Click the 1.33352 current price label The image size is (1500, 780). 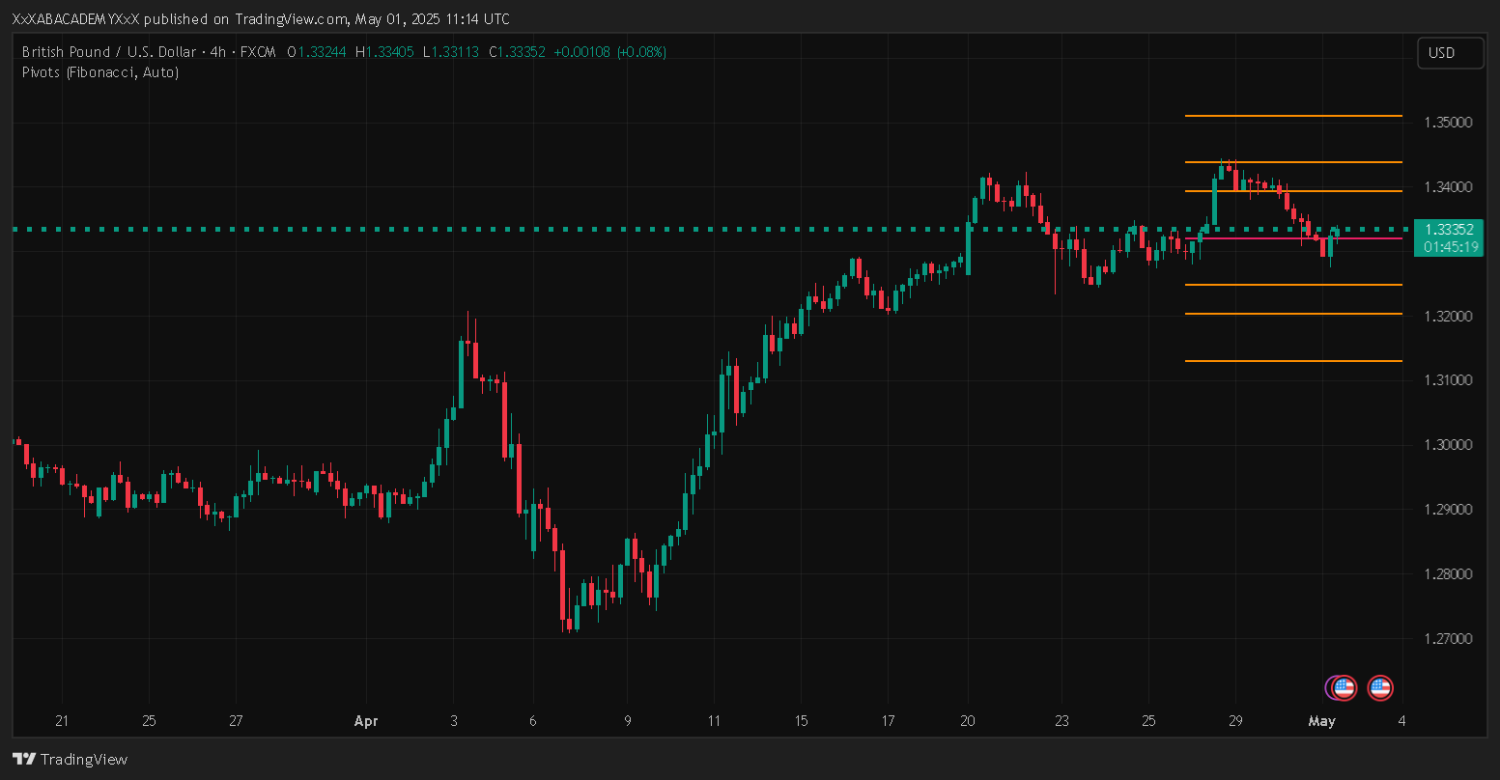(1447, 229)
